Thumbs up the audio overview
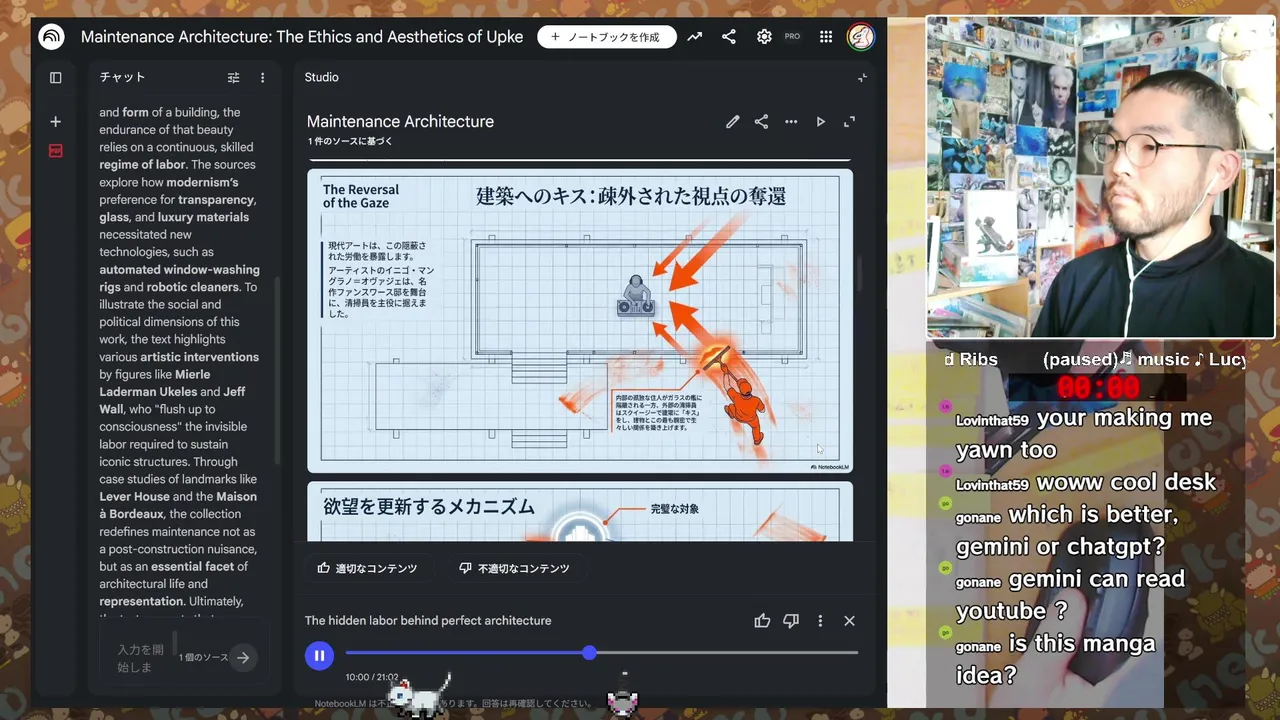 [x=762, y=621]
